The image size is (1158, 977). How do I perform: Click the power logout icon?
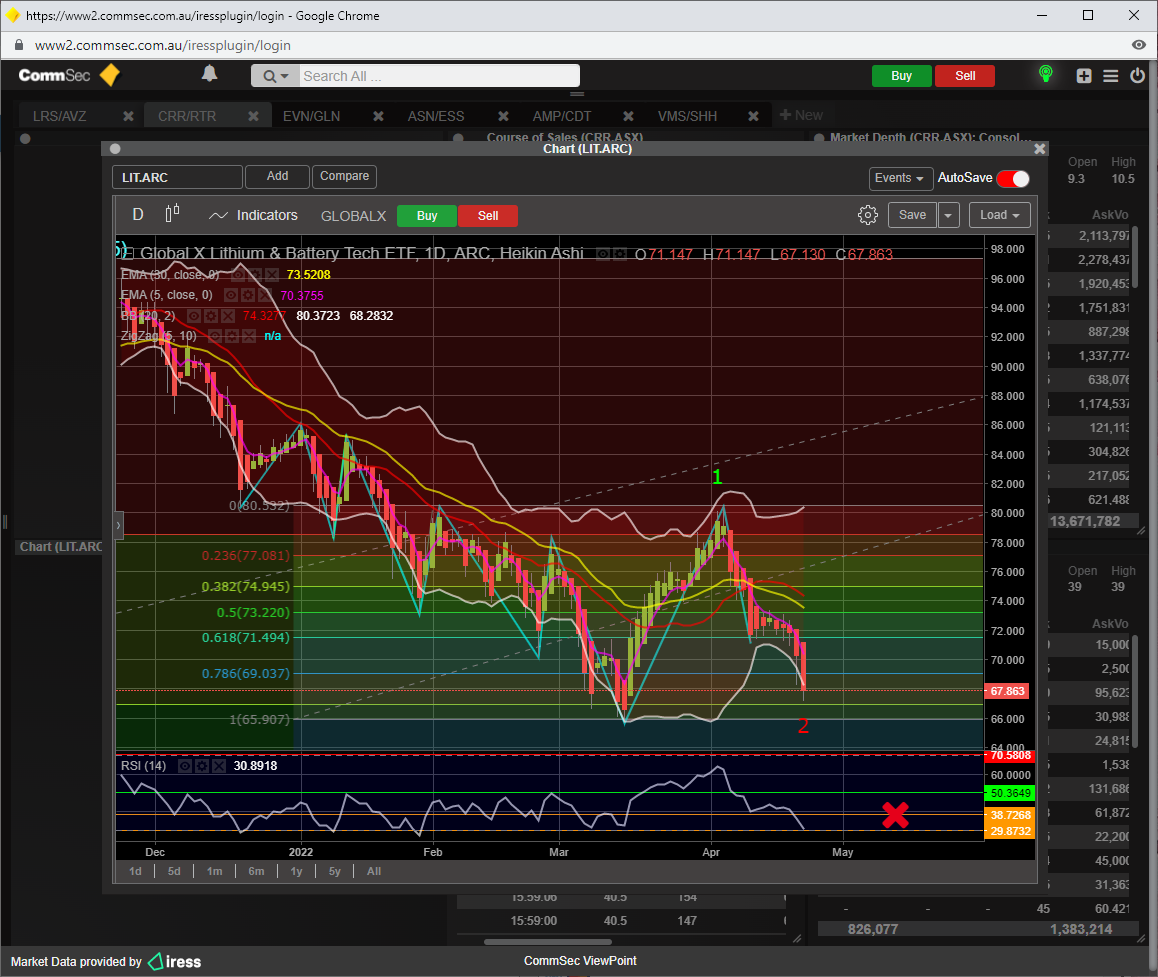(1137, 75)
